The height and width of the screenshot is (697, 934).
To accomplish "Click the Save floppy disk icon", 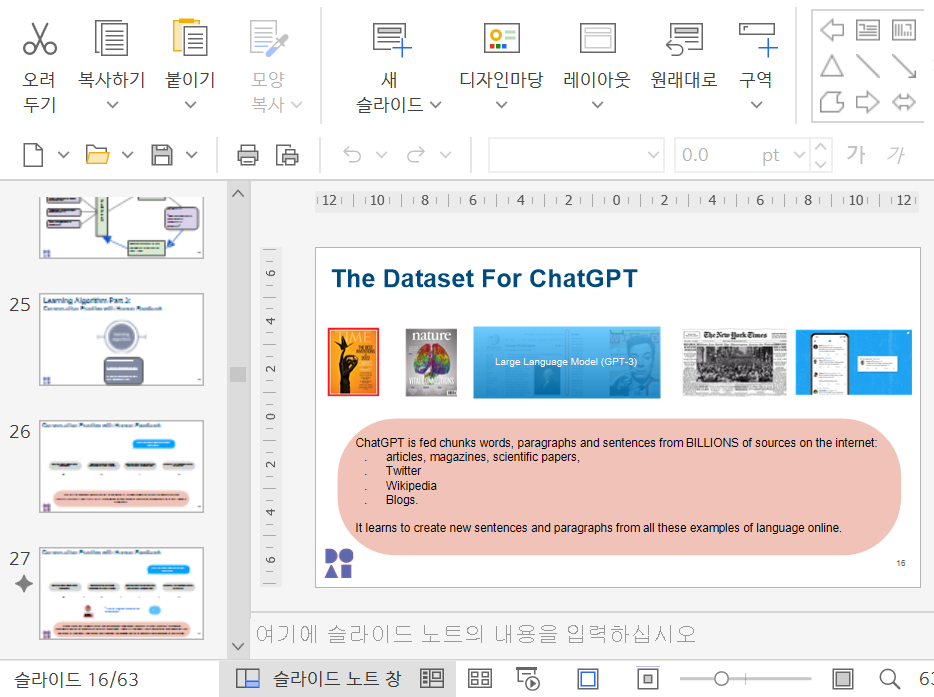I will [x=162, y=155].
